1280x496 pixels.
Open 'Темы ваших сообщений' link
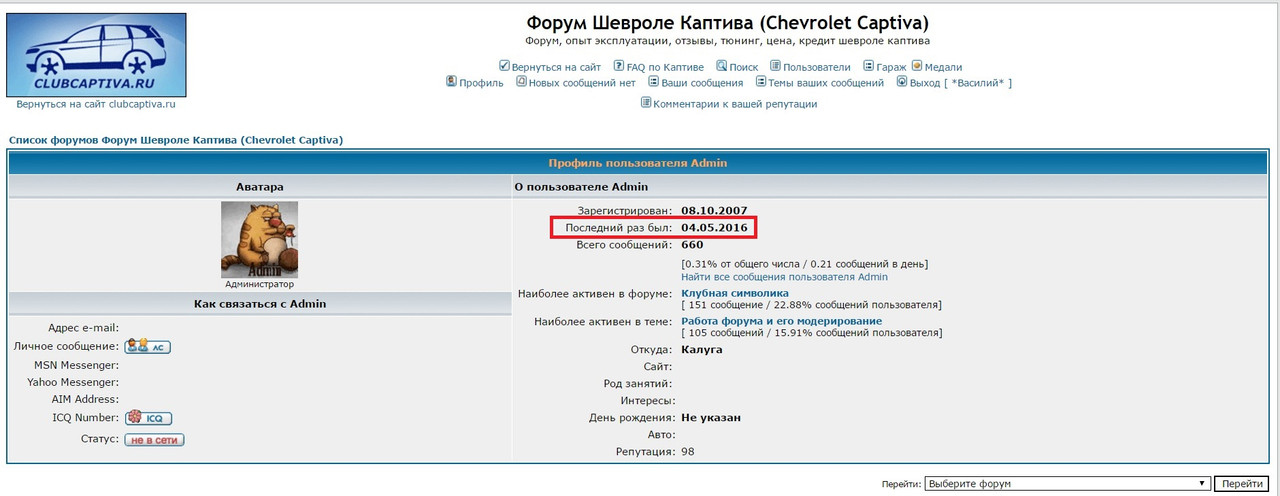click(826, 83)
